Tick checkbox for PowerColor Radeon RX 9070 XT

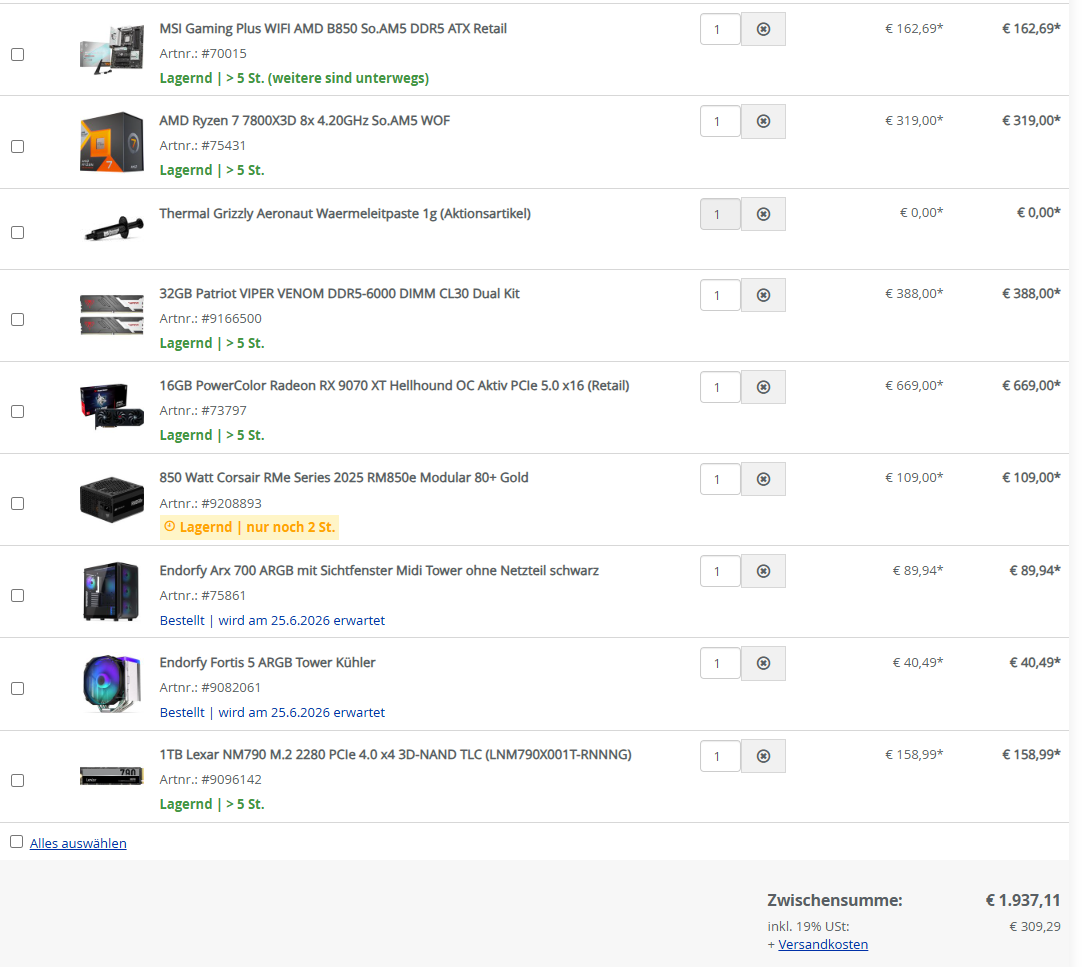[x=18, y=411]
